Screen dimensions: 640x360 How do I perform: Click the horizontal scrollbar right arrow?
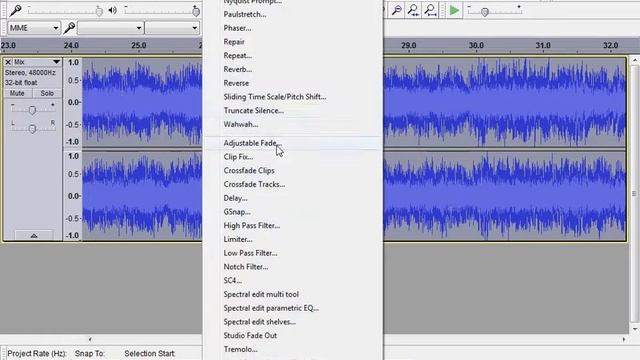pyautogui.click(x=624, y=339)
